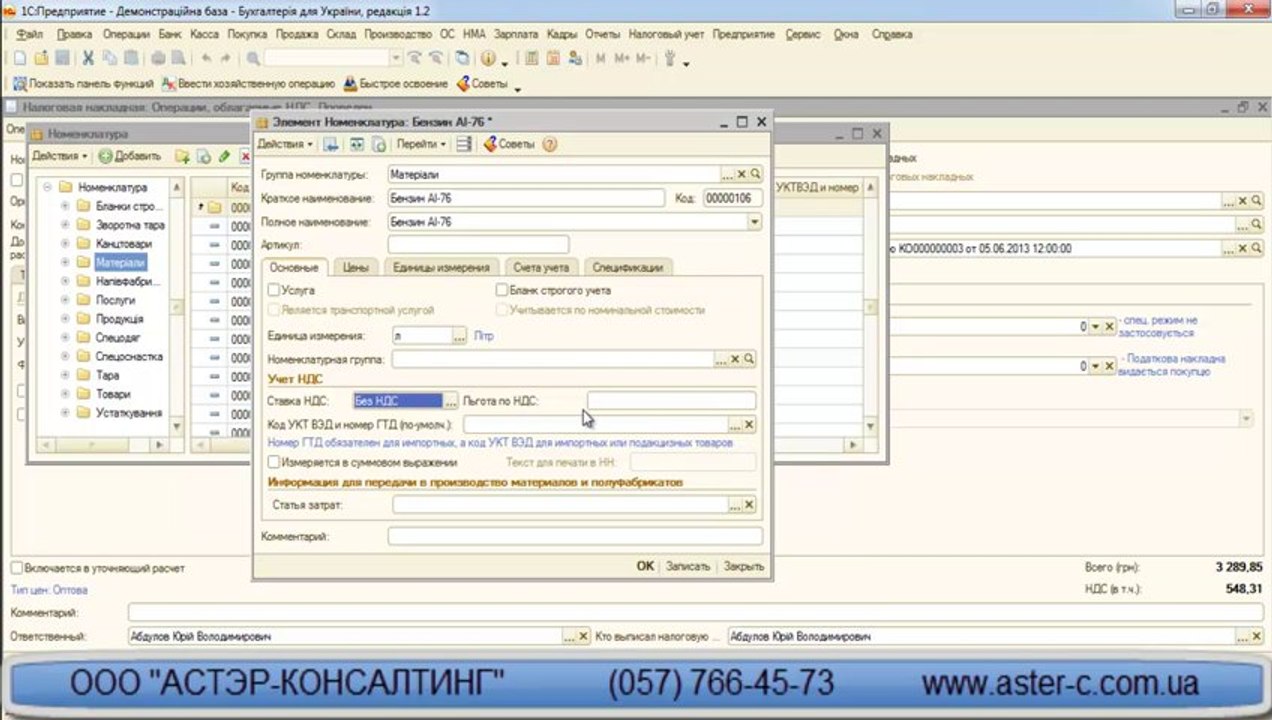Open Советы in the main toolbar
Image resolution: width=1272 pixels, height=720 pixels.
[482, 84]
